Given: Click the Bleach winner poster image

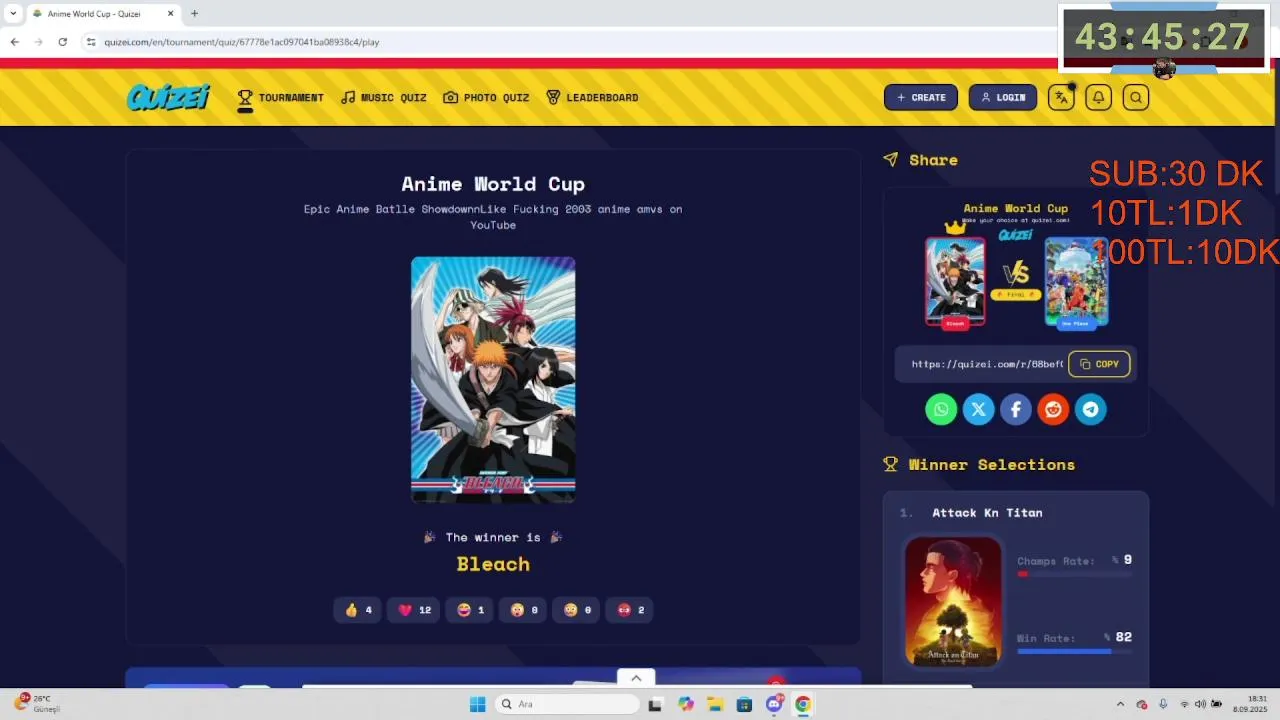Looking at the screenshot, I should coord(493,379).
